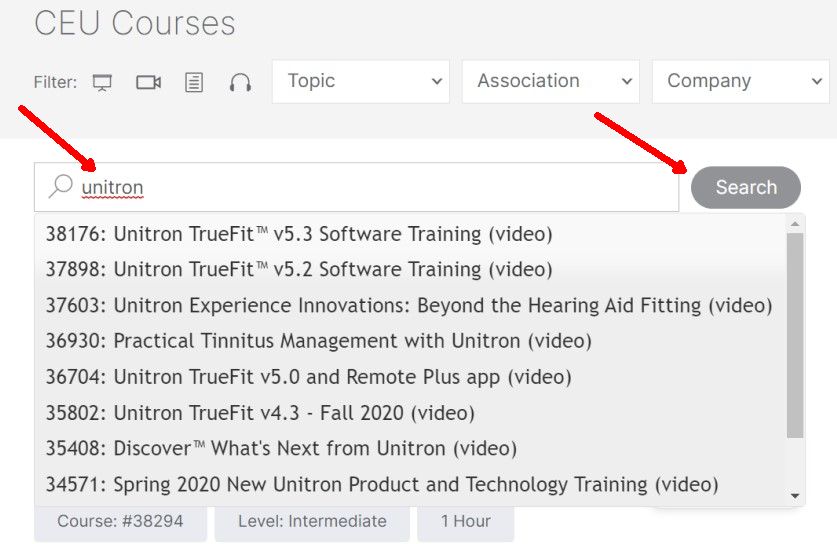Filter by audio headphones icon
837x544 pixels.
pyautogui.click(x=240, y=83)
